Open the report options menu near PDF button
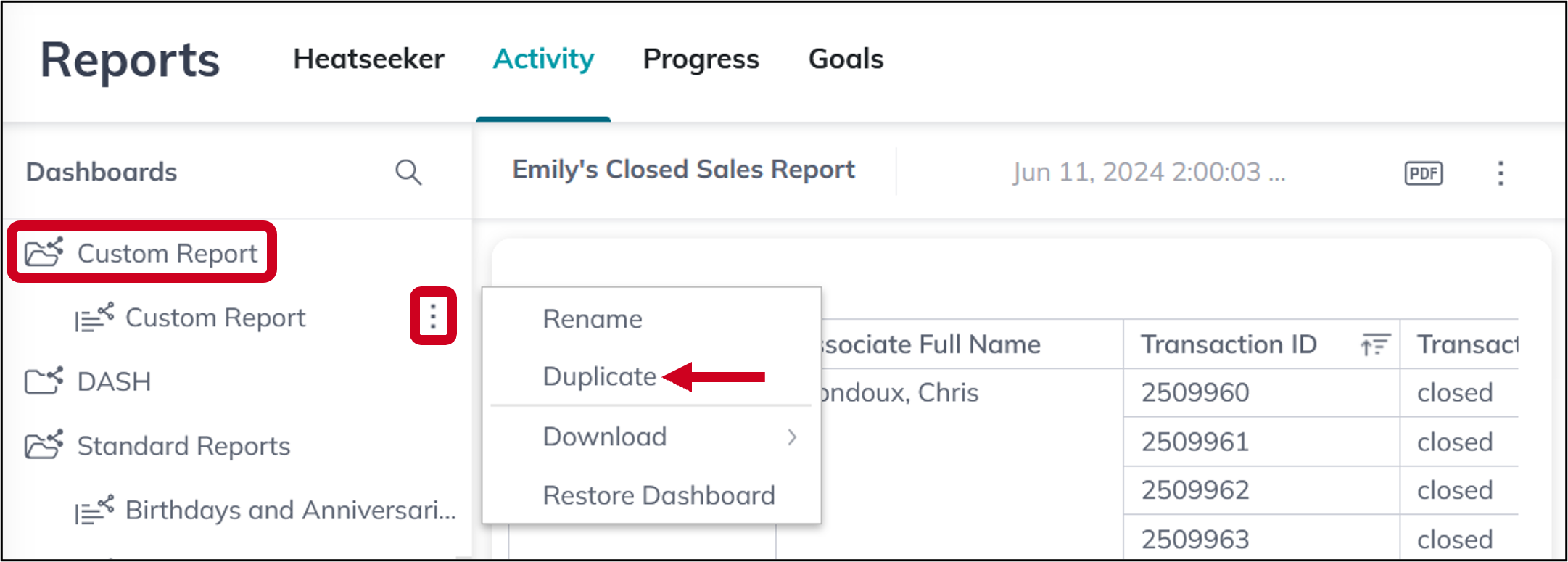Image resolution: width=1568 pixels, height=562 pixels. pyautogui.click(x=1500, y=173)
